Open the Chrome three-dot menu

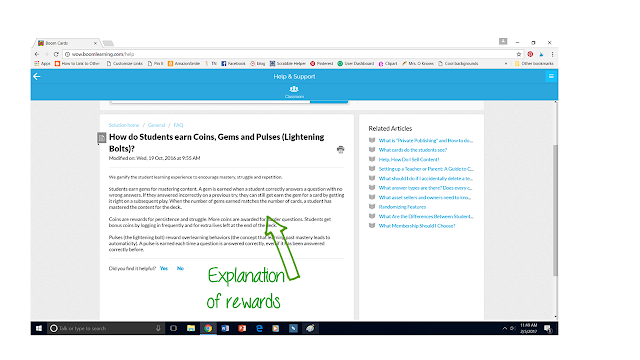[x=552, y=54]
